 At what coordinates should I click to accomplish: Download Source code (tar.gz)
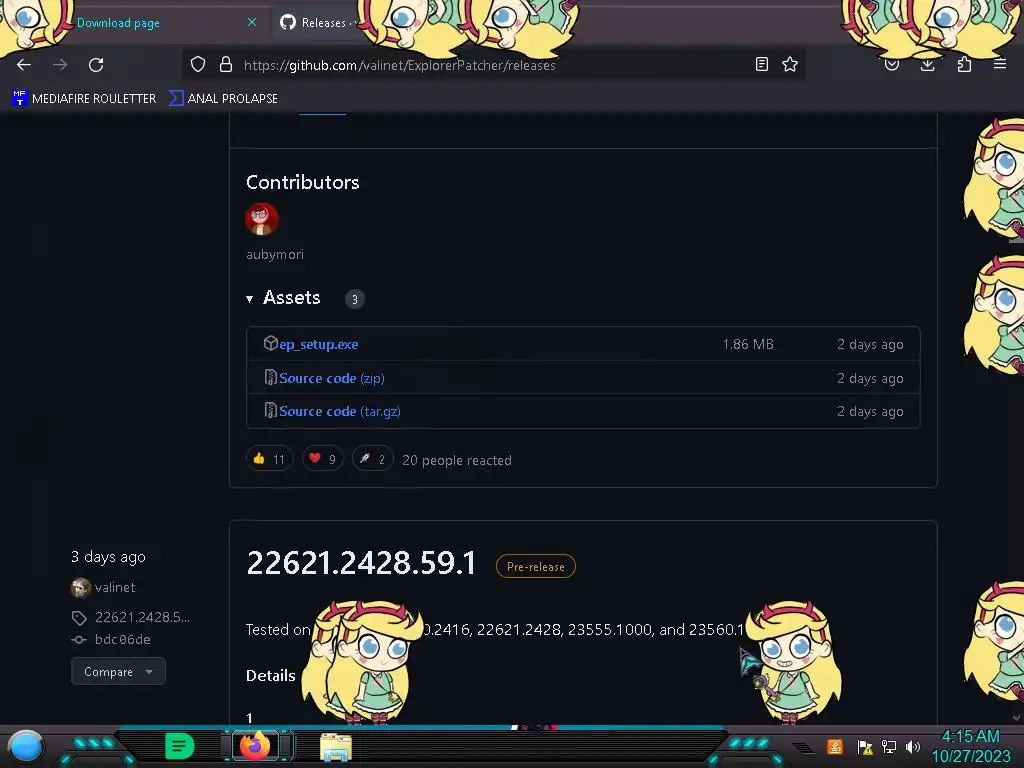(x=340, y=411)
